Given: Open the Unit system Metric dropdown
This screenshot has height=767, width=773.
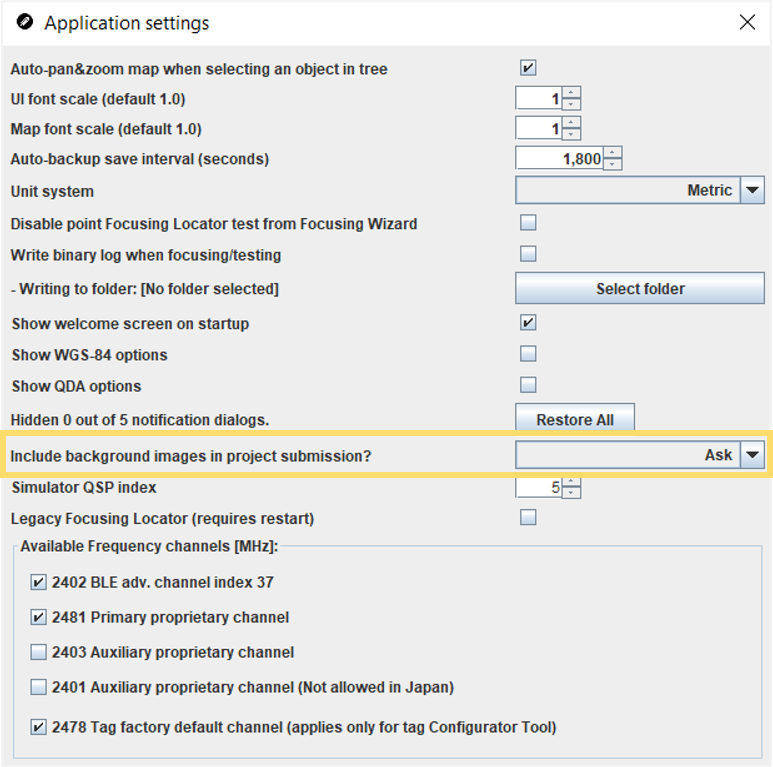Looking at the screenshot, I should click(x=640, y=190).
